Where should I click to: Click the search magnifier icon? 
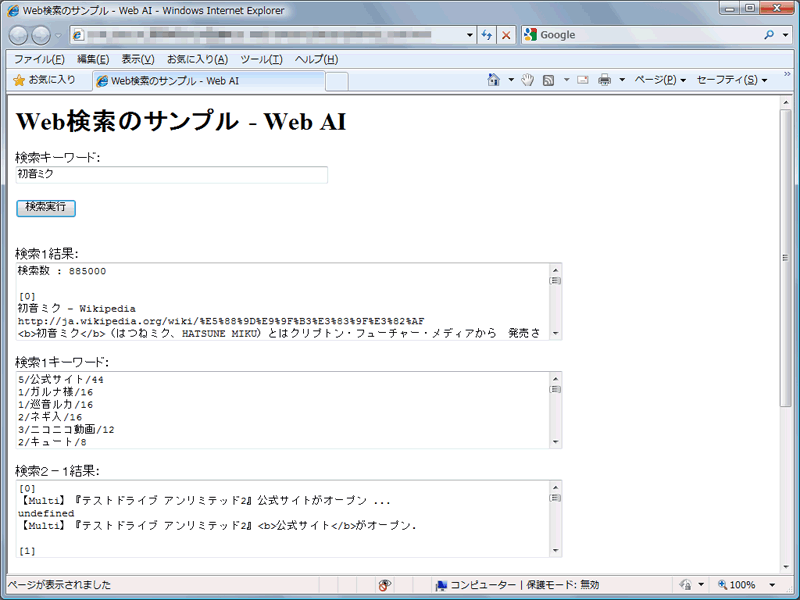[x=769, y=35]
